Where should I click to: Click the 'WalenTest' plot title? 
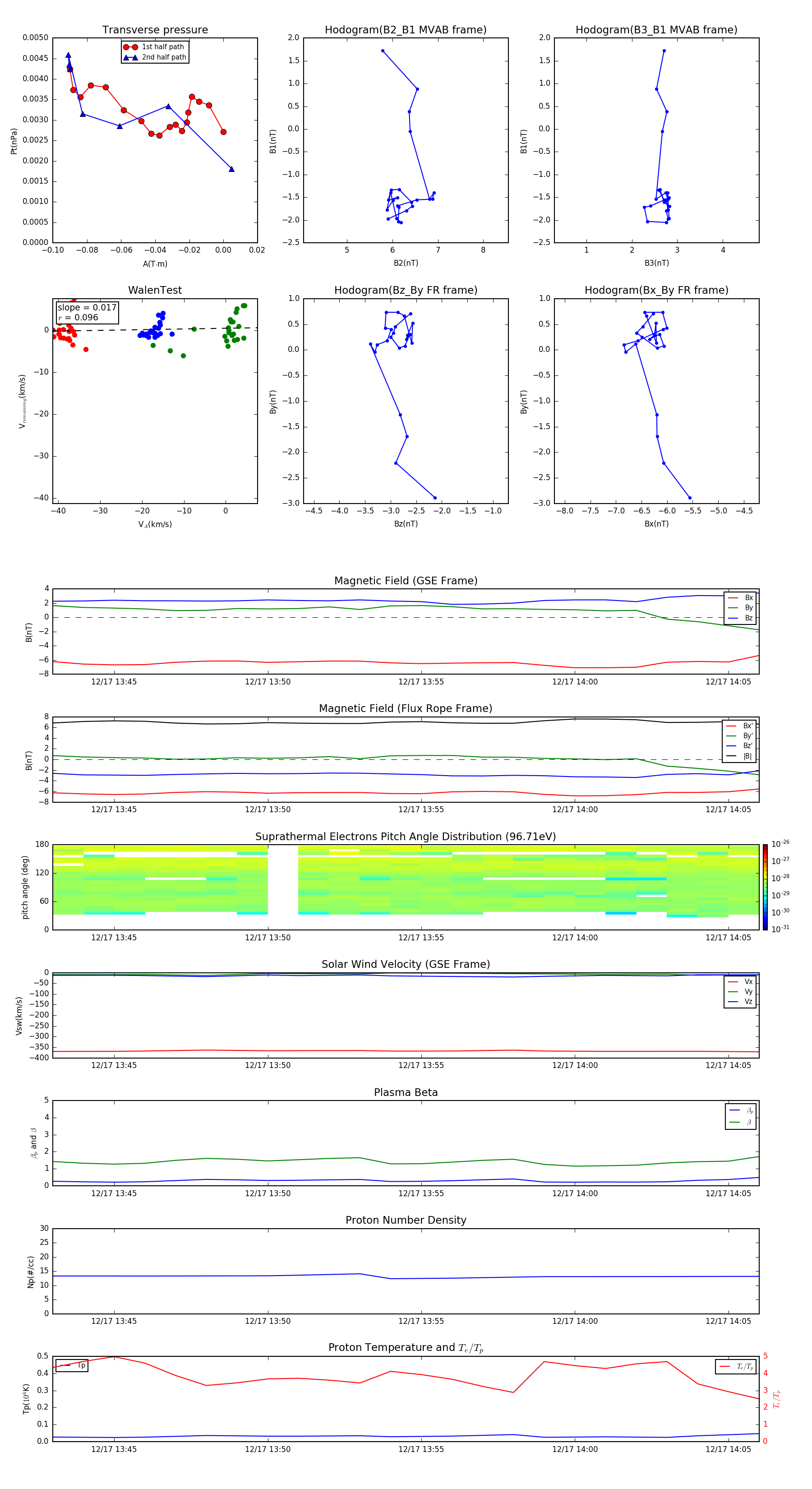(x=155, y=290)
